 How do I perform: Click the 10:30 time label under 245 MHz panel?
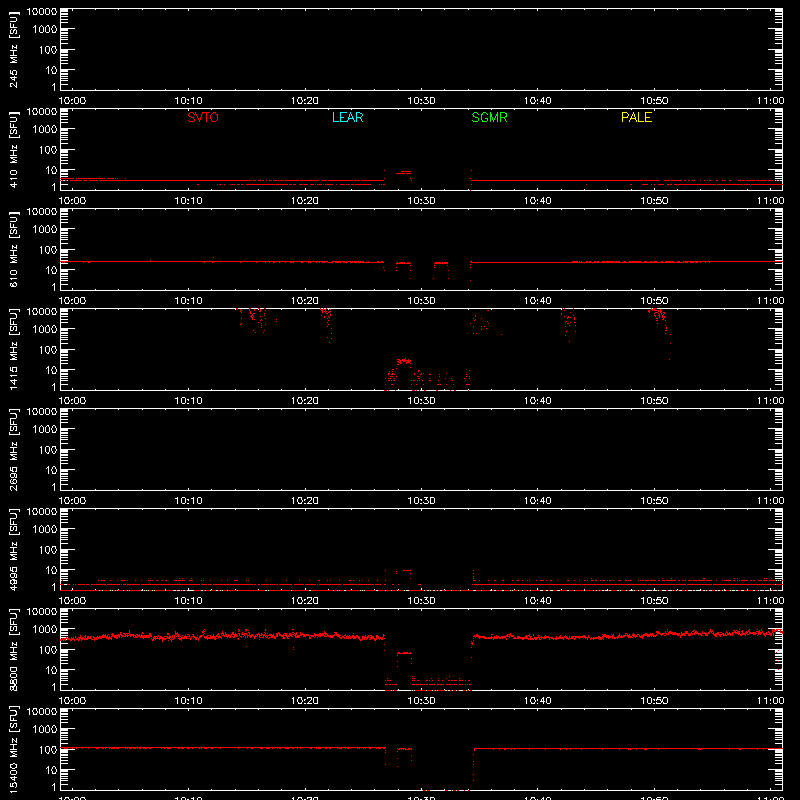421,101
